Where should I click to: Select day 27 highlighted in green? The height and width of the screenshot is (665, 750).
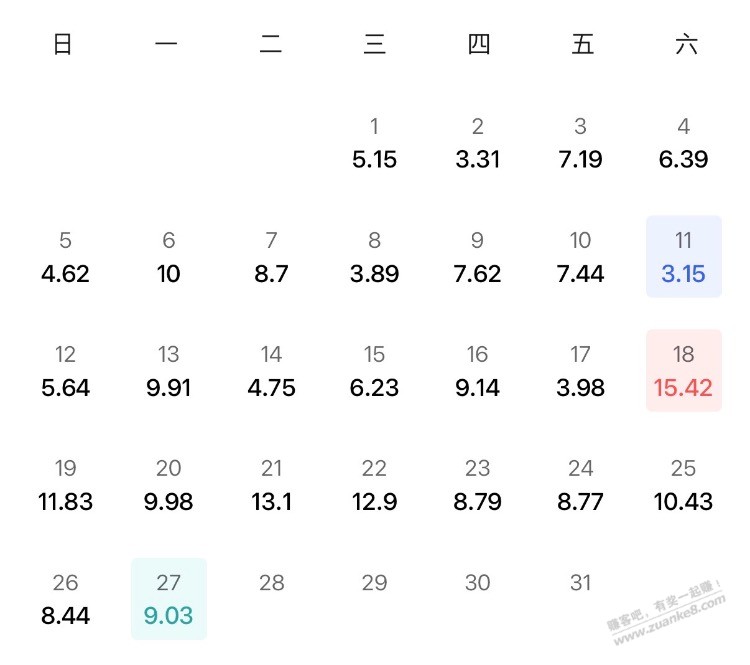(x=168, y=598)
